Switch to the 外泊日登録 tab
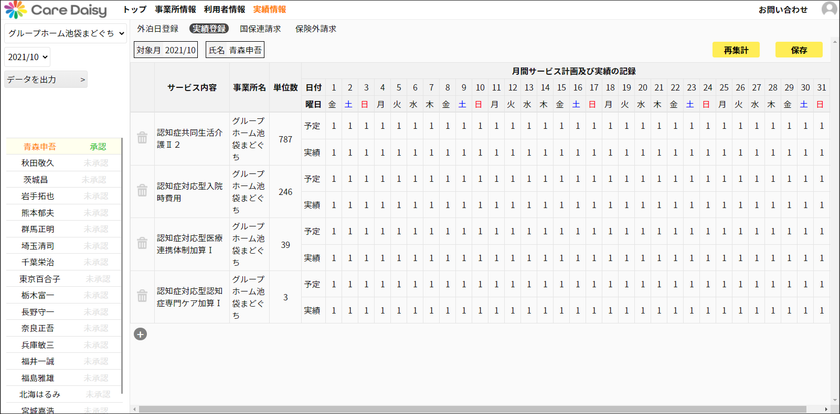 pos(158,29)
